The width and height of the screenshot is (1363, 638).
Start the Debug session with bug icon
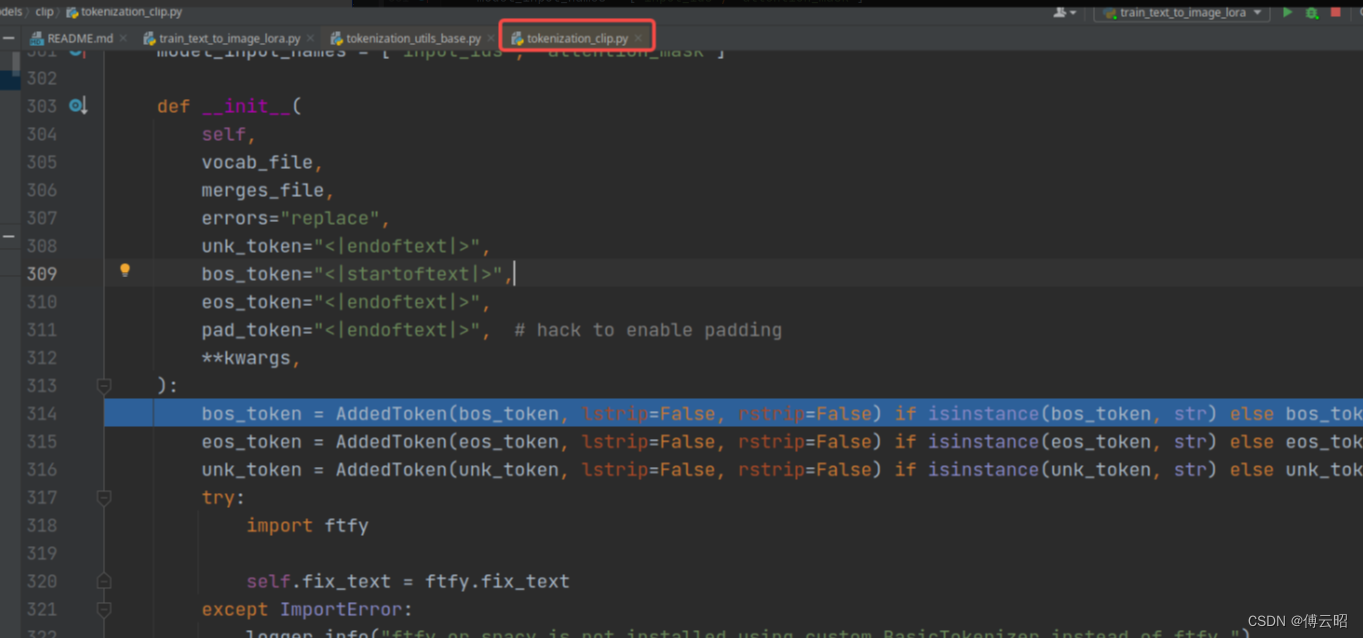[1312, 13]
